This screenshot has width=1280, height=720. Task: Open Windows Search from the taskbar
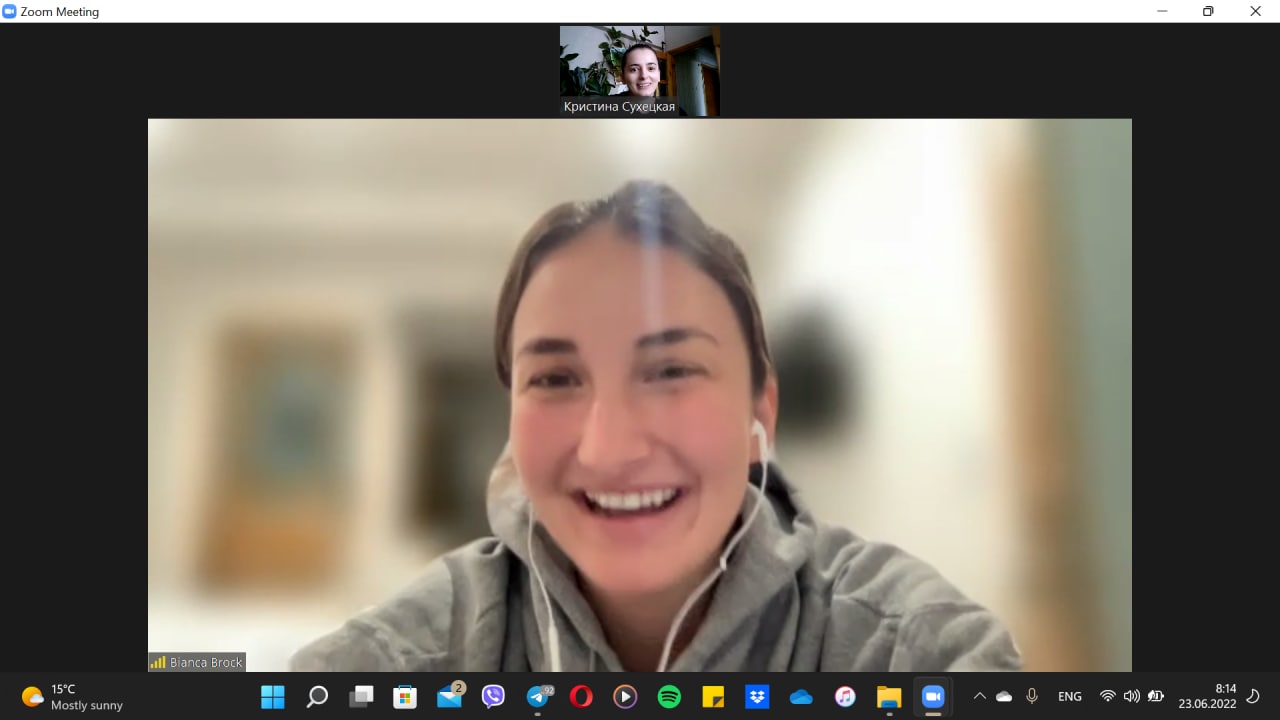[x=317, y=697]
